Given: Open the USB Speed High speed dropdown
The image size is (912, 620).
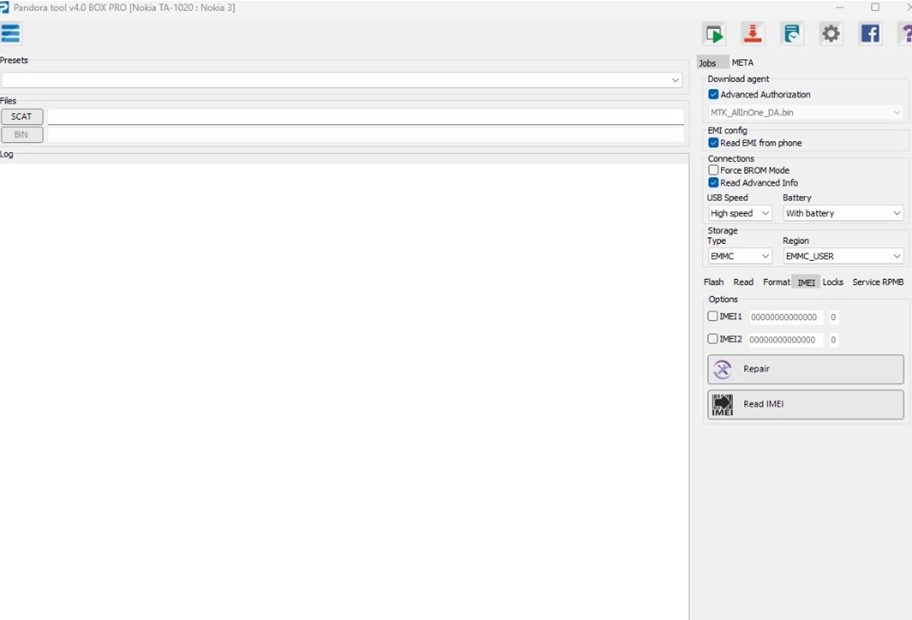Looking at the screenshot, I should click(740, 213).
